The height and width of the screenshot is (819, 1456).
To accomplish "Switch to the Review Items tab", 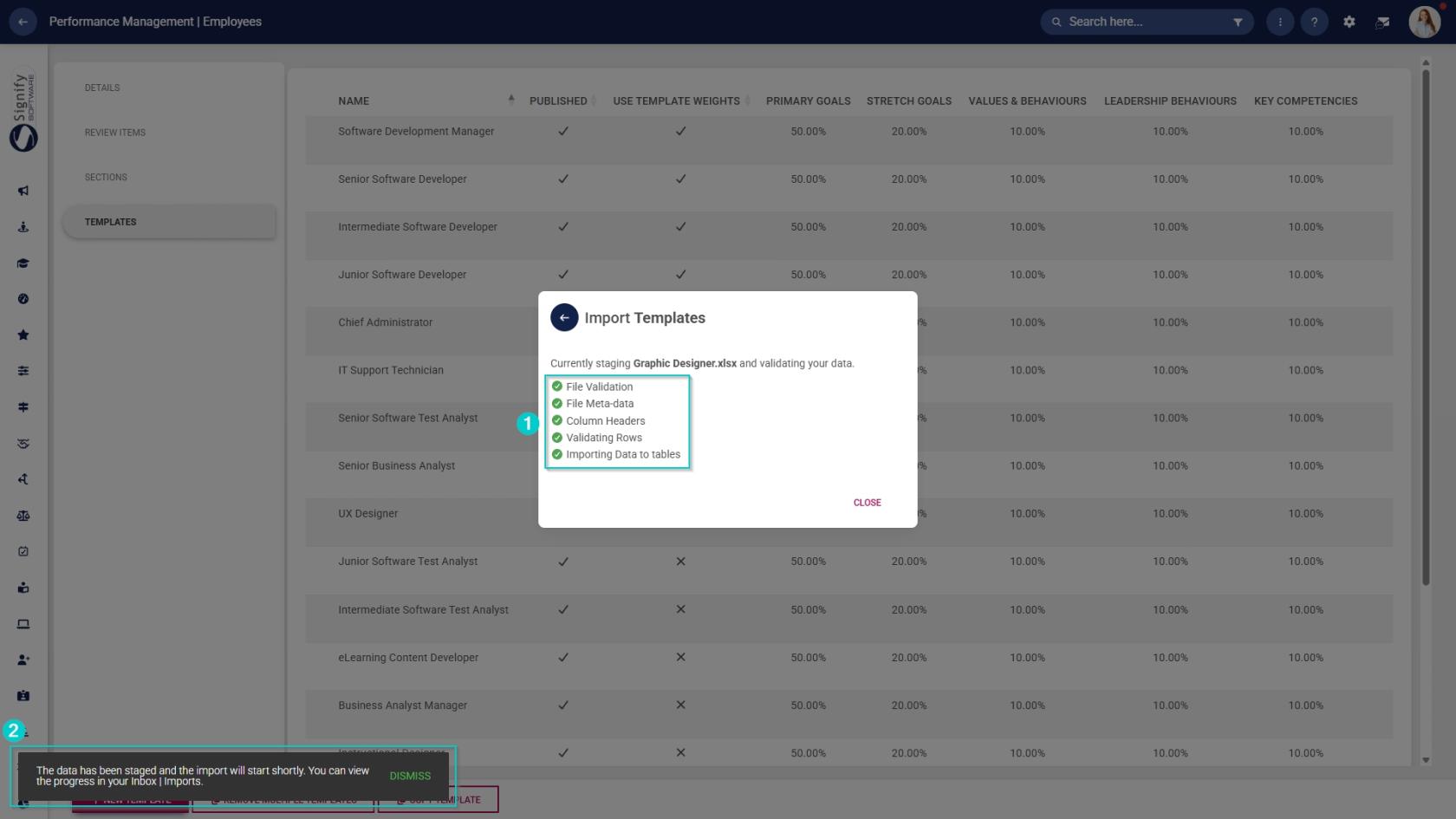I will point(115,133).
